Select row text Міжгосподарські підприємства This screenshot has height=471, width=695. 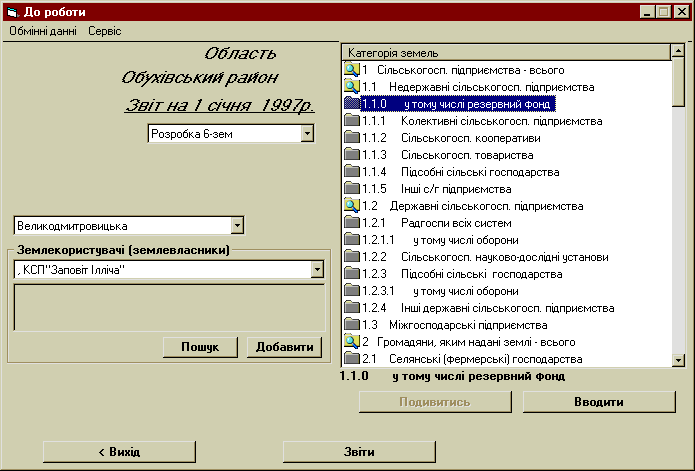coord(468,325)
